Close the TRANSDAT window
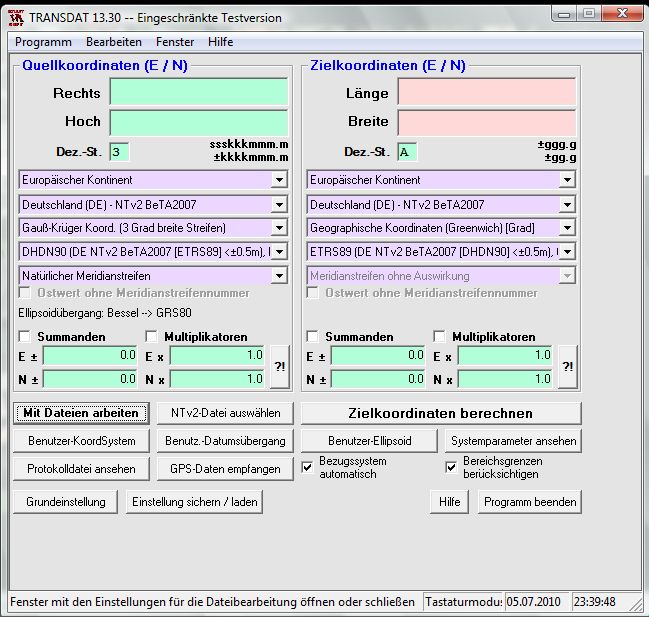 (x=622, y=14)
